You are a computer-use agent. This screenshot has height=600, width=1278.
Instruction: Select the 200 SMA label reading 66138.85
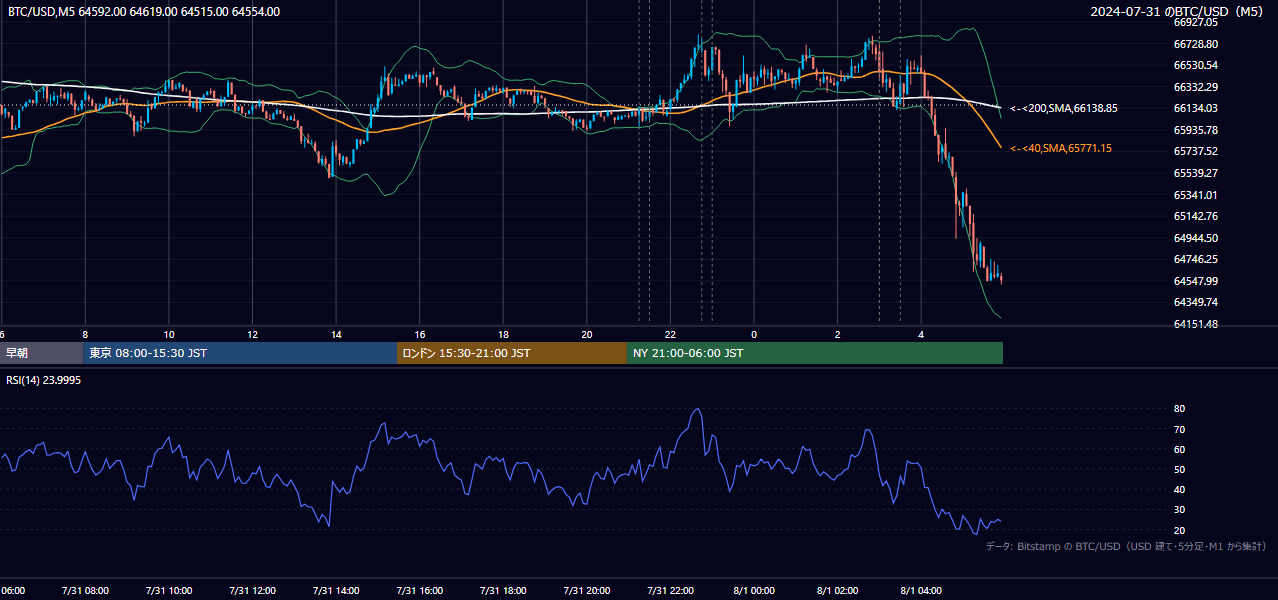click(1064, 108)
